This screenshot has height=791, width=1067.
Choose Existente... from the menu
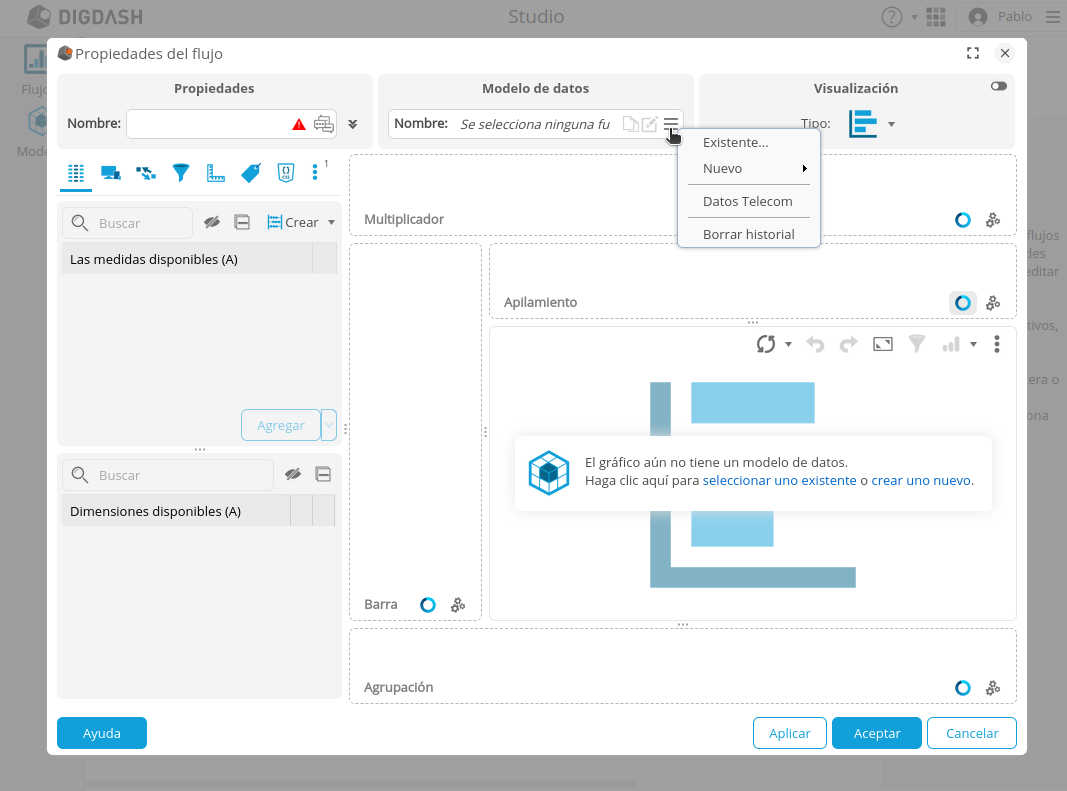(x=735, y=142)
